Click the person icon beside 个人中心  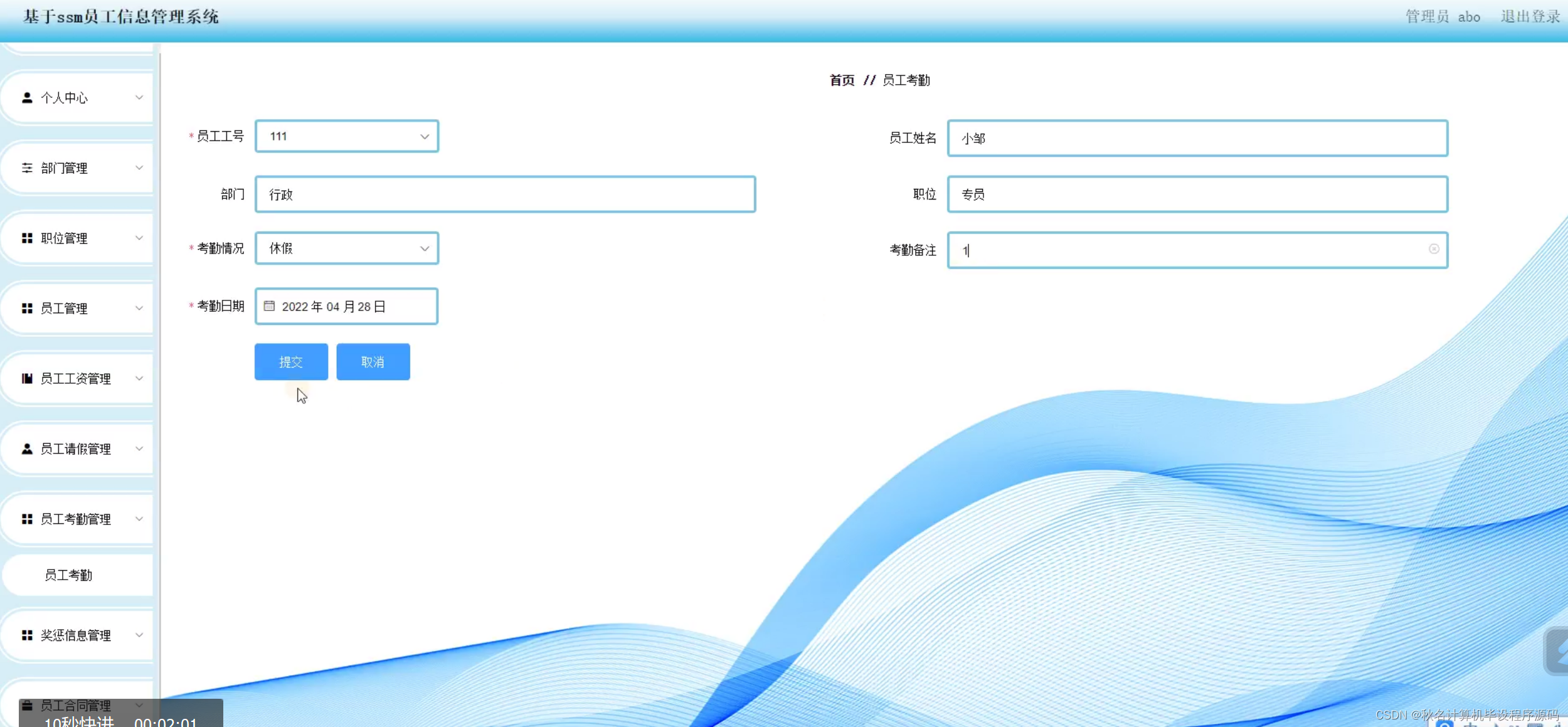pos(27,98)
